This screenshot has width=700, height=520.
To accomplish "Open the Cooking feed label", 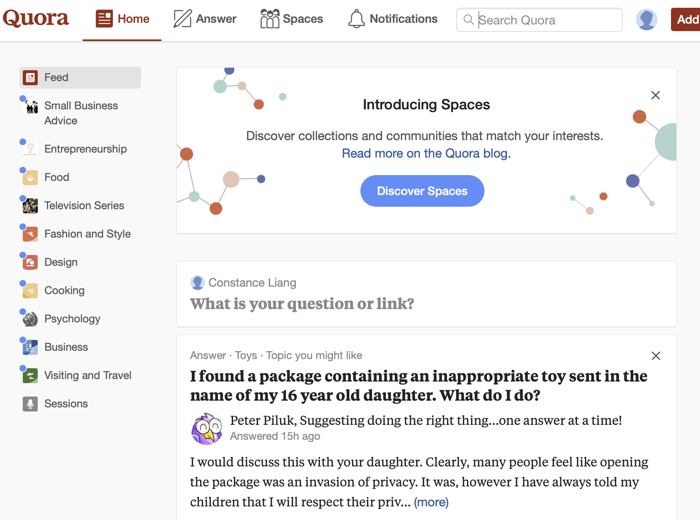I will point(64,291).
